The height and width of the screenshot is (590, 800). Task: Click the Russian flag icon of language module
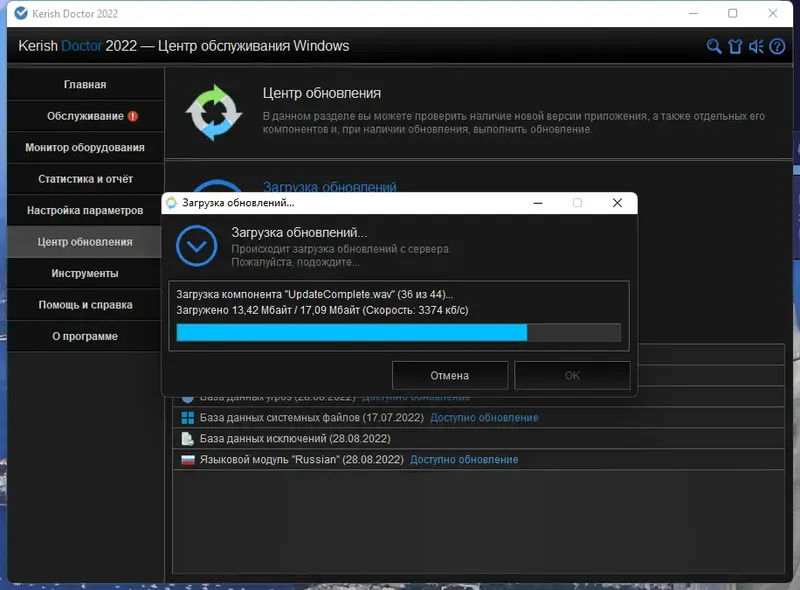click(188, 460)
